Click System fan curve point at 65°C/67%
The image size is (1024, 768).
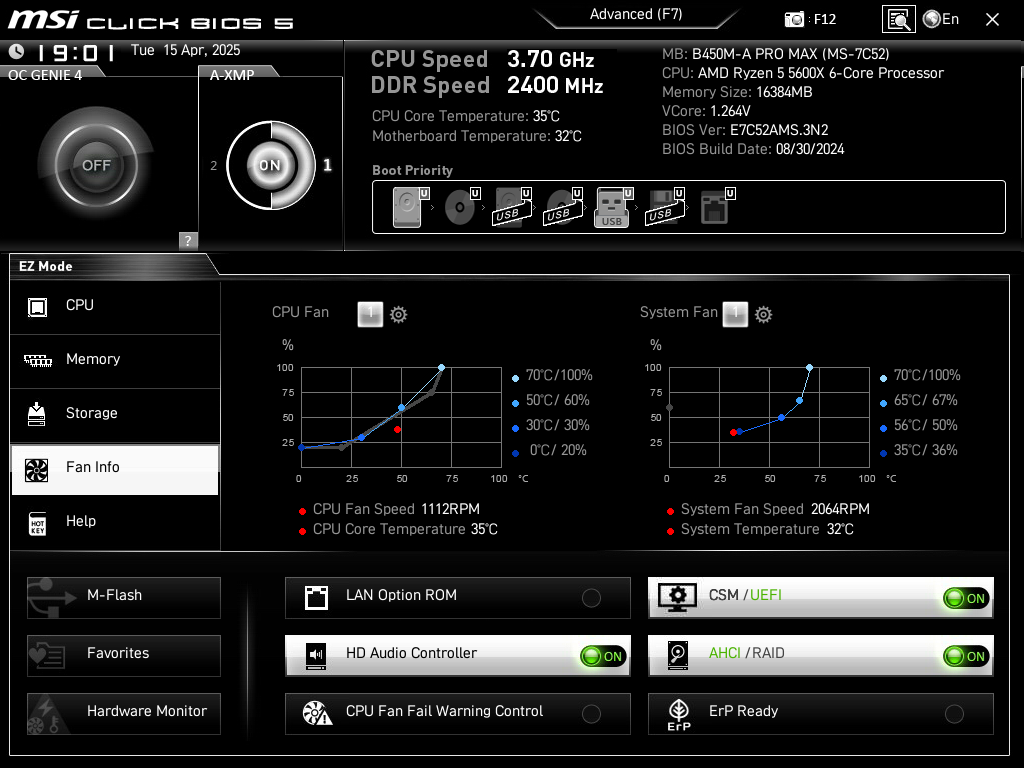tap(799, 400)
